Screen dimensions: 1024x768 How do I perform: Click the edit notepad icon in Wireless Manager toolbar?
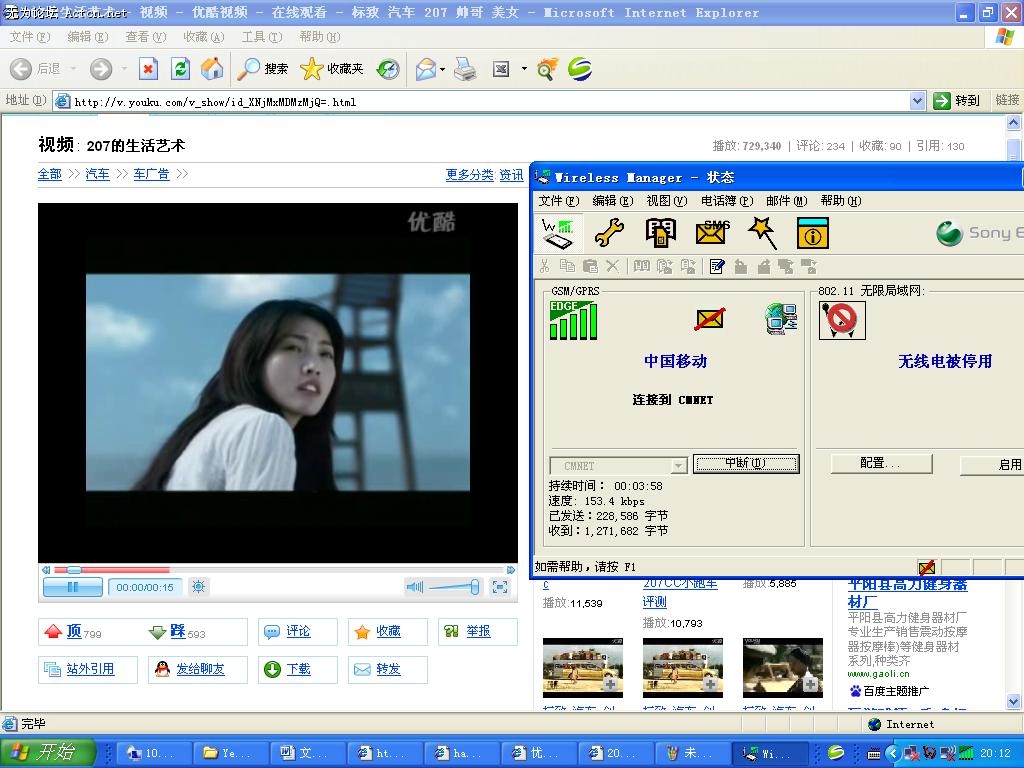[x=716, y=266]
